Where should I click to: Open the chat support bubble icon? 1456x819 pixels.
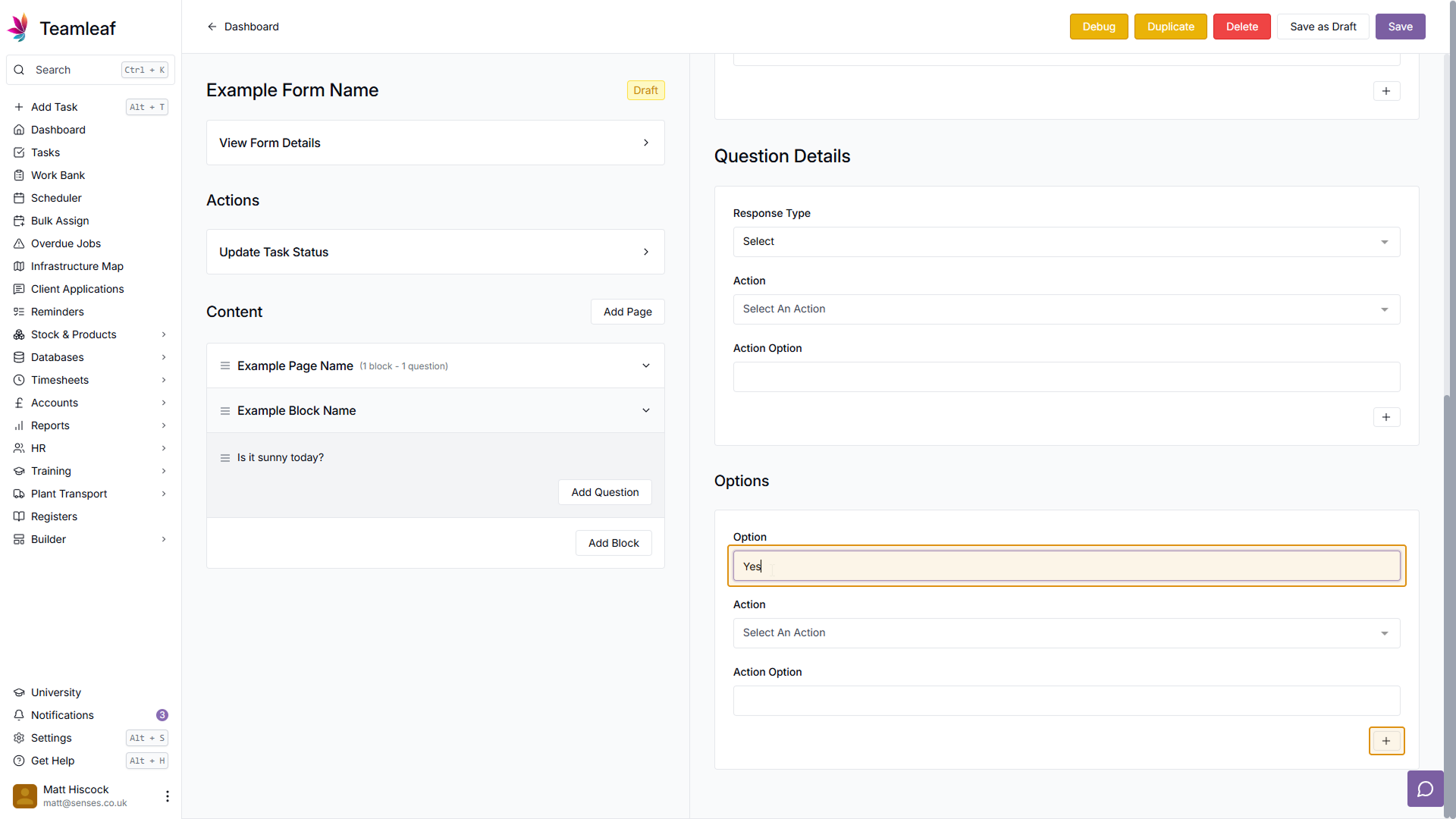(x=1425, y=789)
